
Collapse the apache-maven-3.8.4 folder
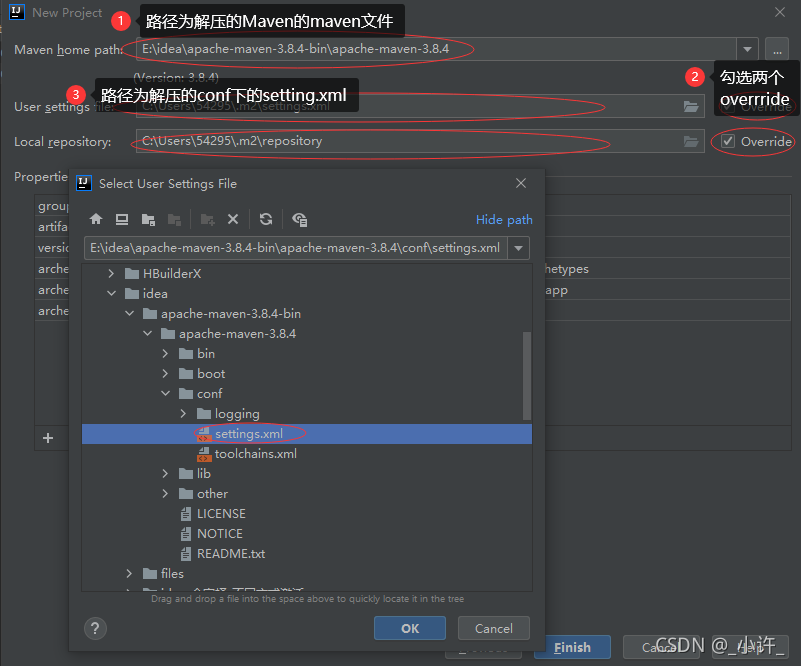[x=148, y=334]
